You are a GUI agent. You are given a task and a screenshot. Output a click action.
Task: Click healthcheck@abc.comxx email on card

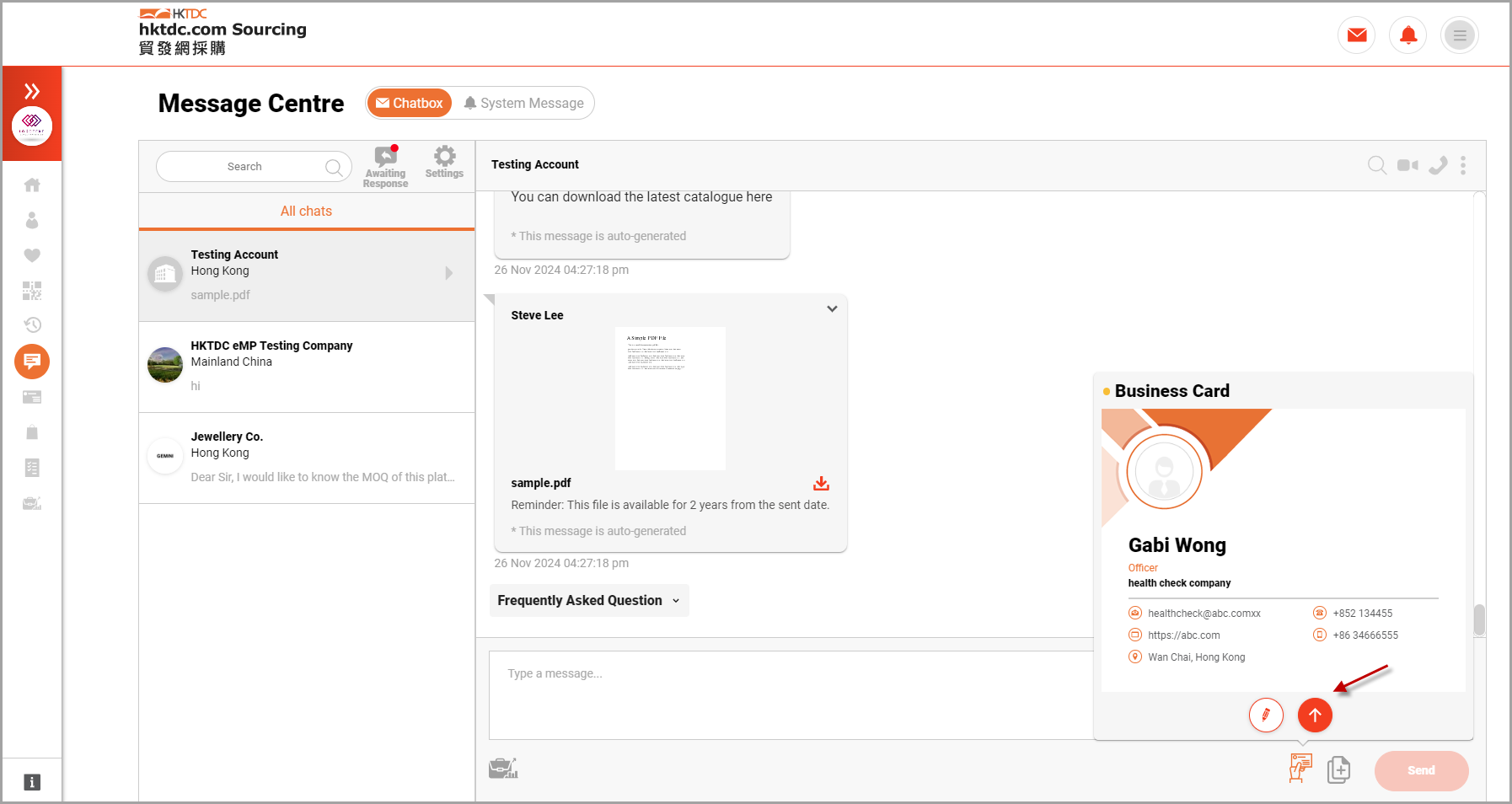[1204, 614]
